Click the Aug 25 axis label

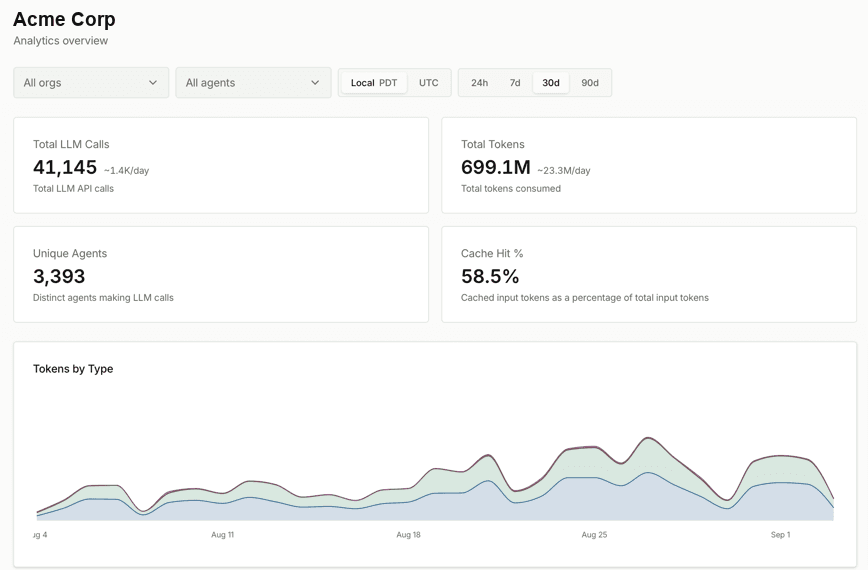[594, 535]
